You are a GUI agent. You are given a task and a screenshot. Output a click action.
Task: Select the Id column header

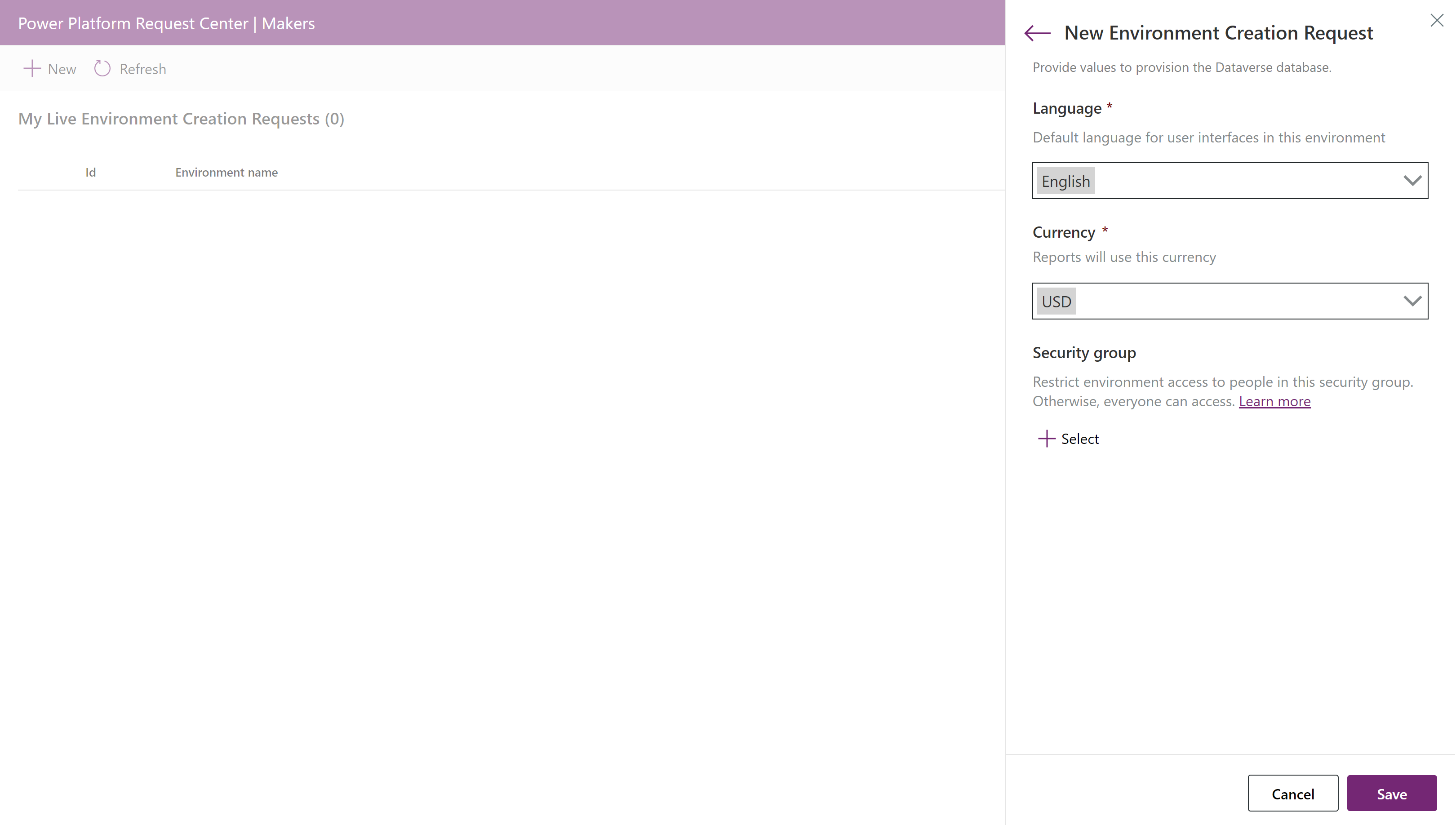point(90,171)
